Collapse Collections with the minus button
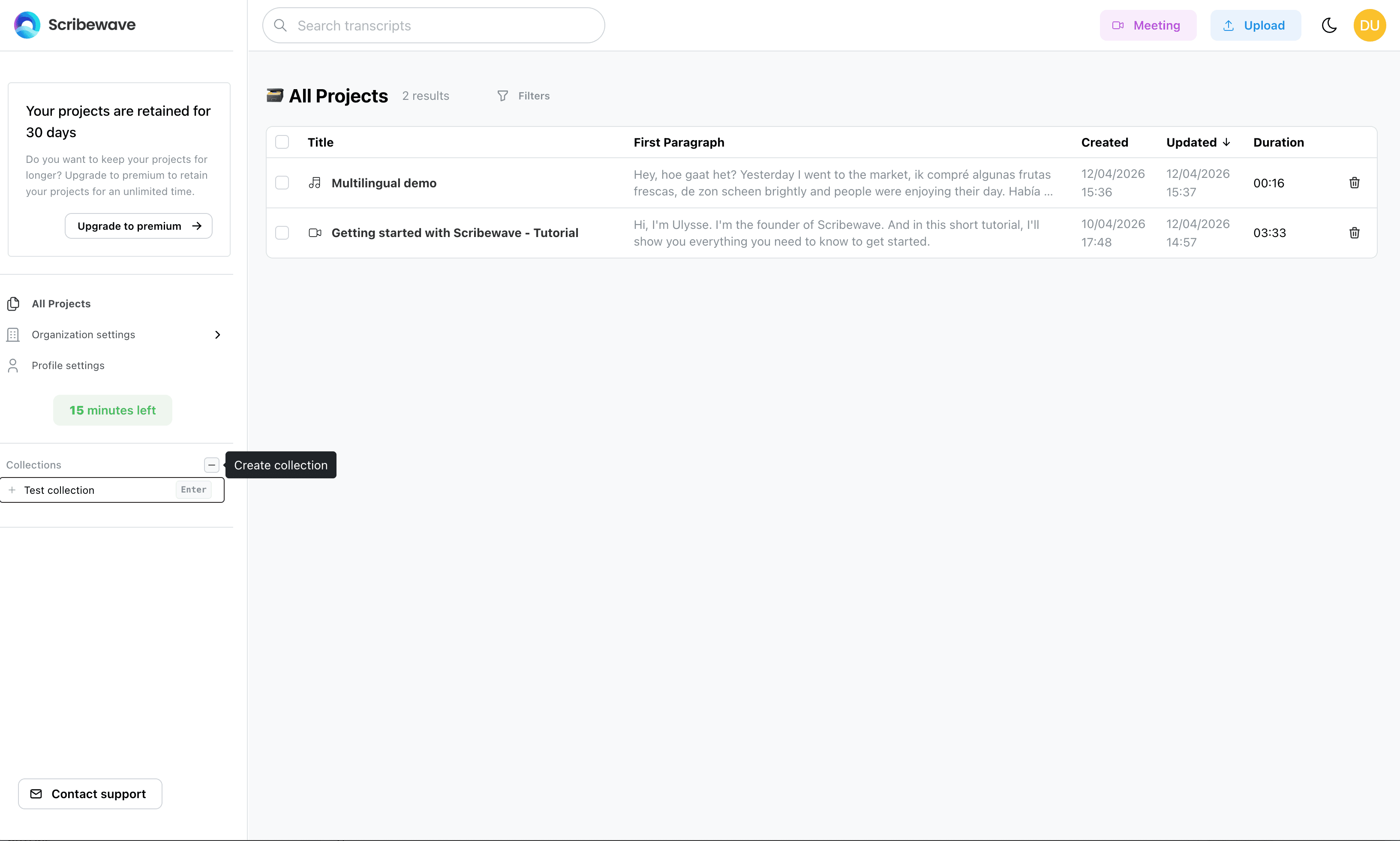1400x841 pixels. tap(211, 465)
